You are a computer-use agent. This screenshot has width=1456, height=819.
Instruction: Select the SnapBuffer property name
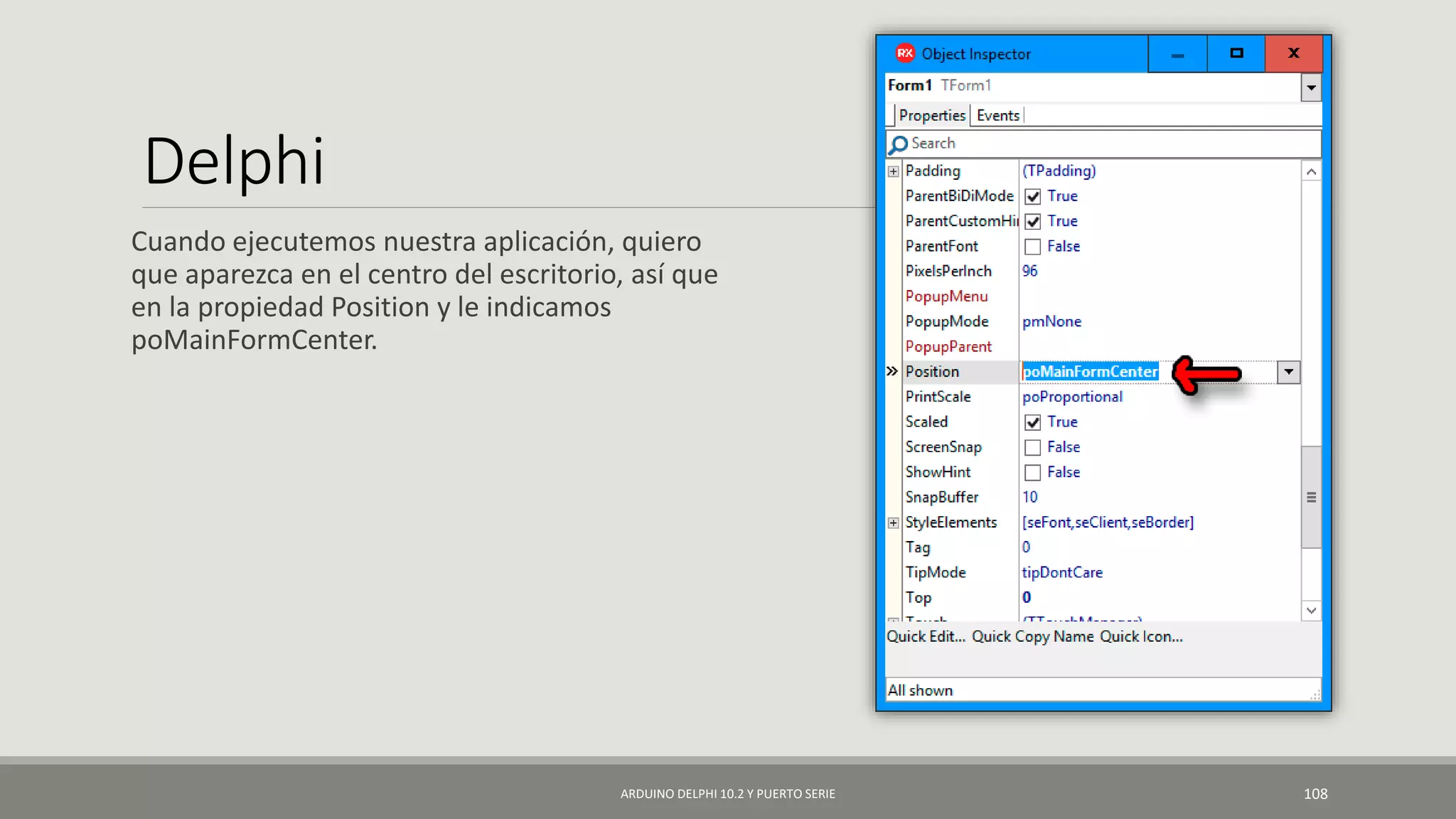[942, 498]
